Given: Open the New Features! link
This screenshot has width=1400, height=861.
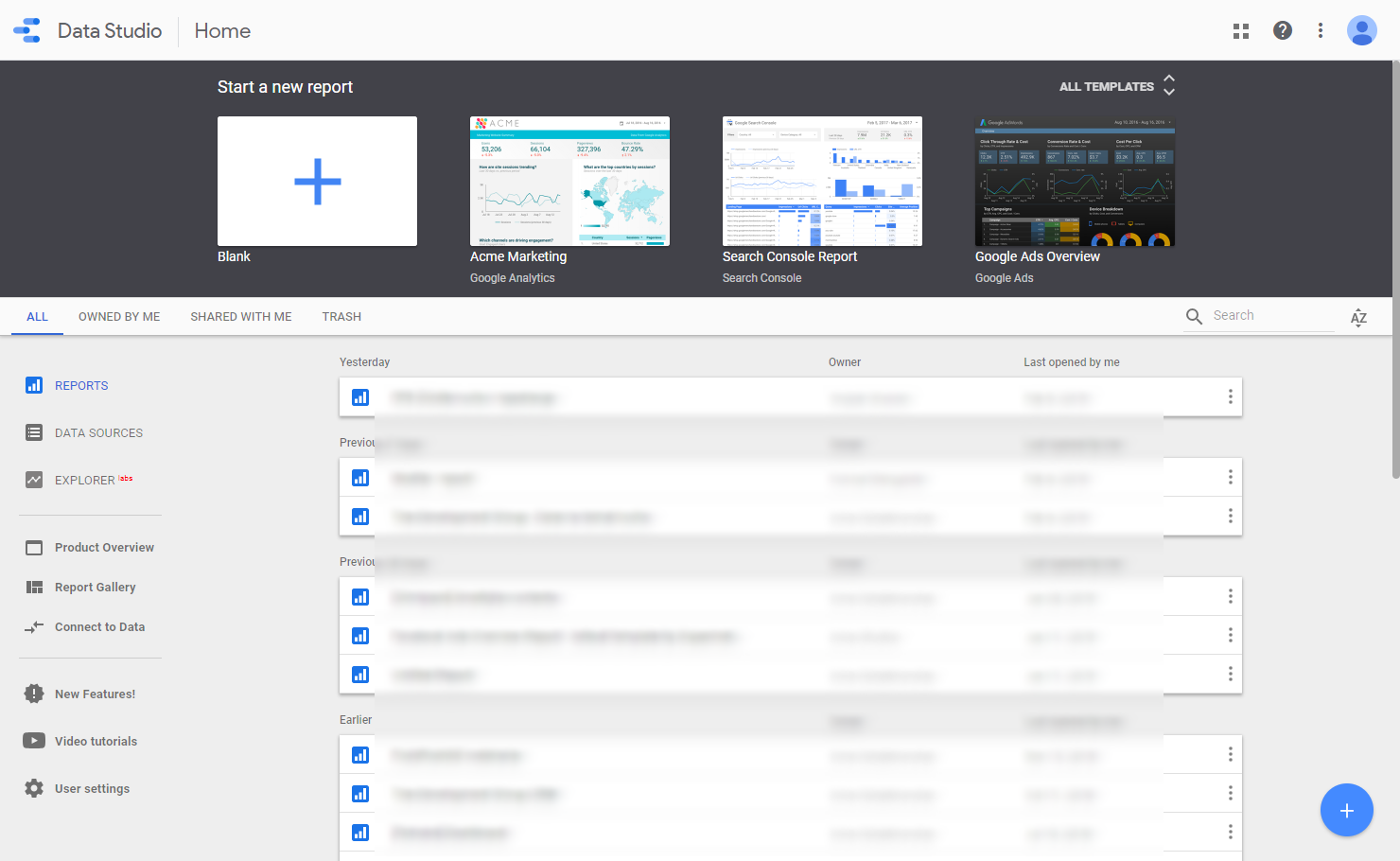Looking at the screenshot, I should pyautogui.click(x=95, y=694).
